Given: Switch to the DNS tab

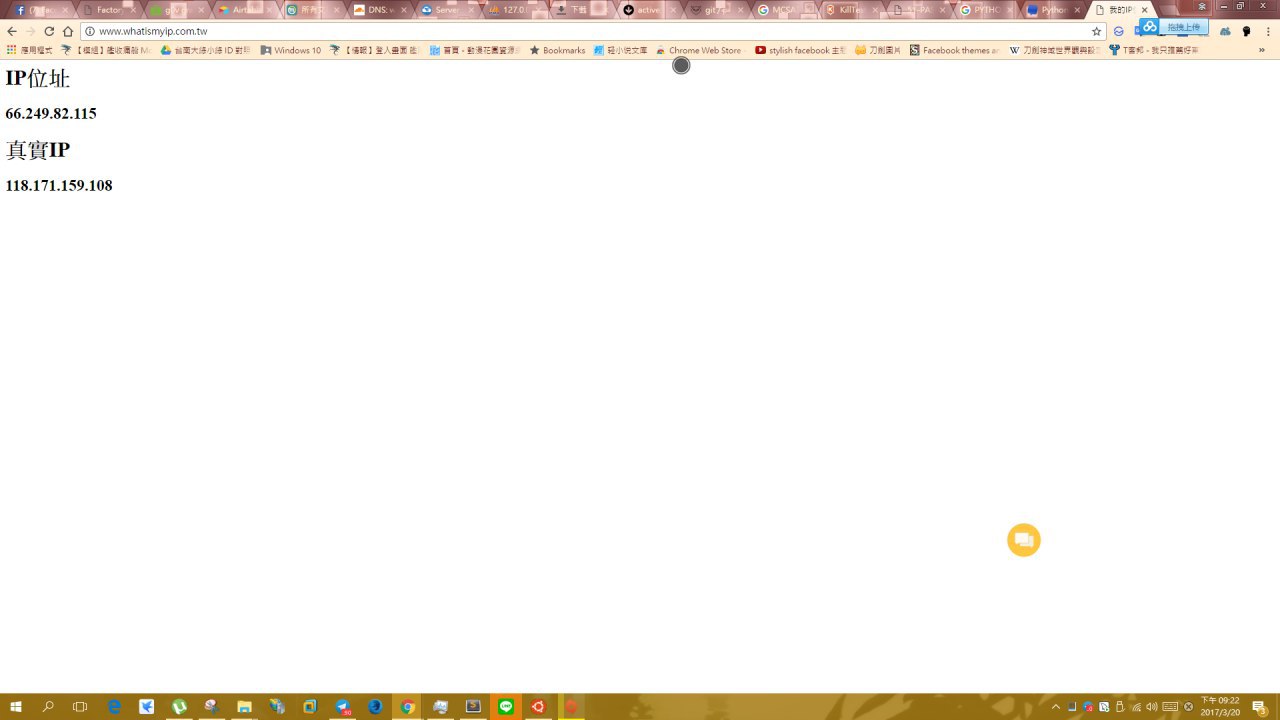Looking at the screenshot, I should [x=380, y=10].
